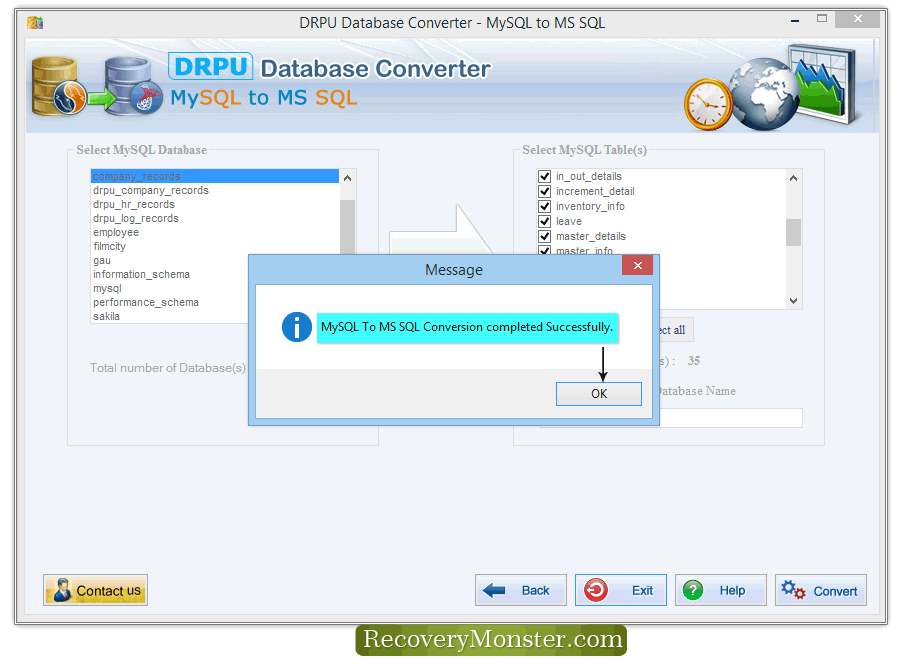
Task: Select the gau database
Action: (x=102, y=261)
